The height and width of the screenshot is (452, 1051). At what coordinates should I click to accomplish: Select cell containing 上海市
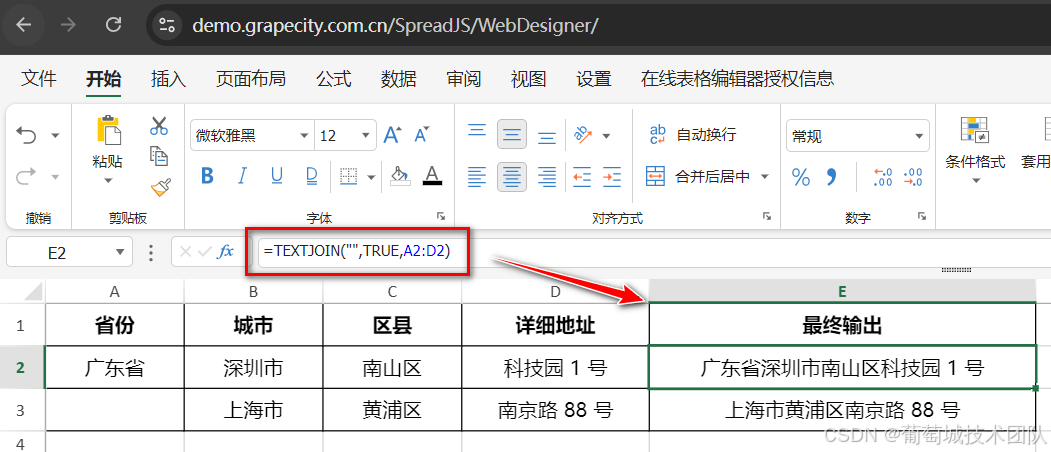tap(253, 409)
